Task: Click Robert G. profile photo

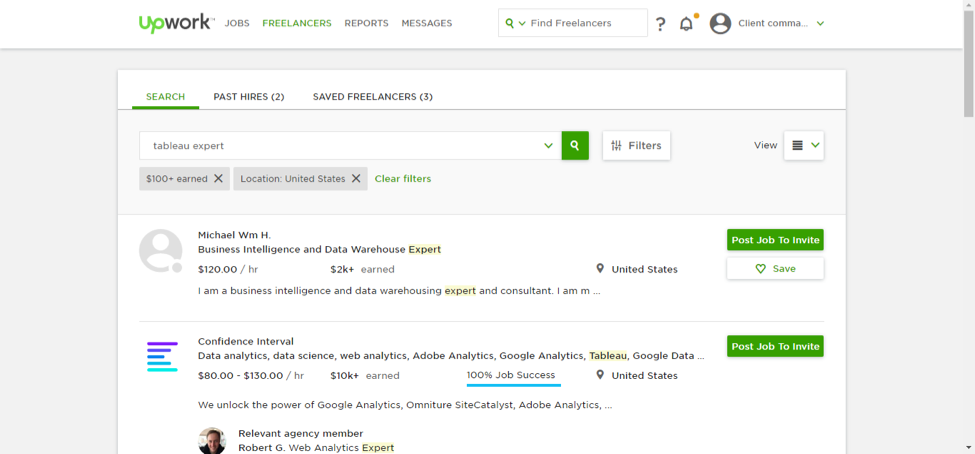Action: point(212,440)
